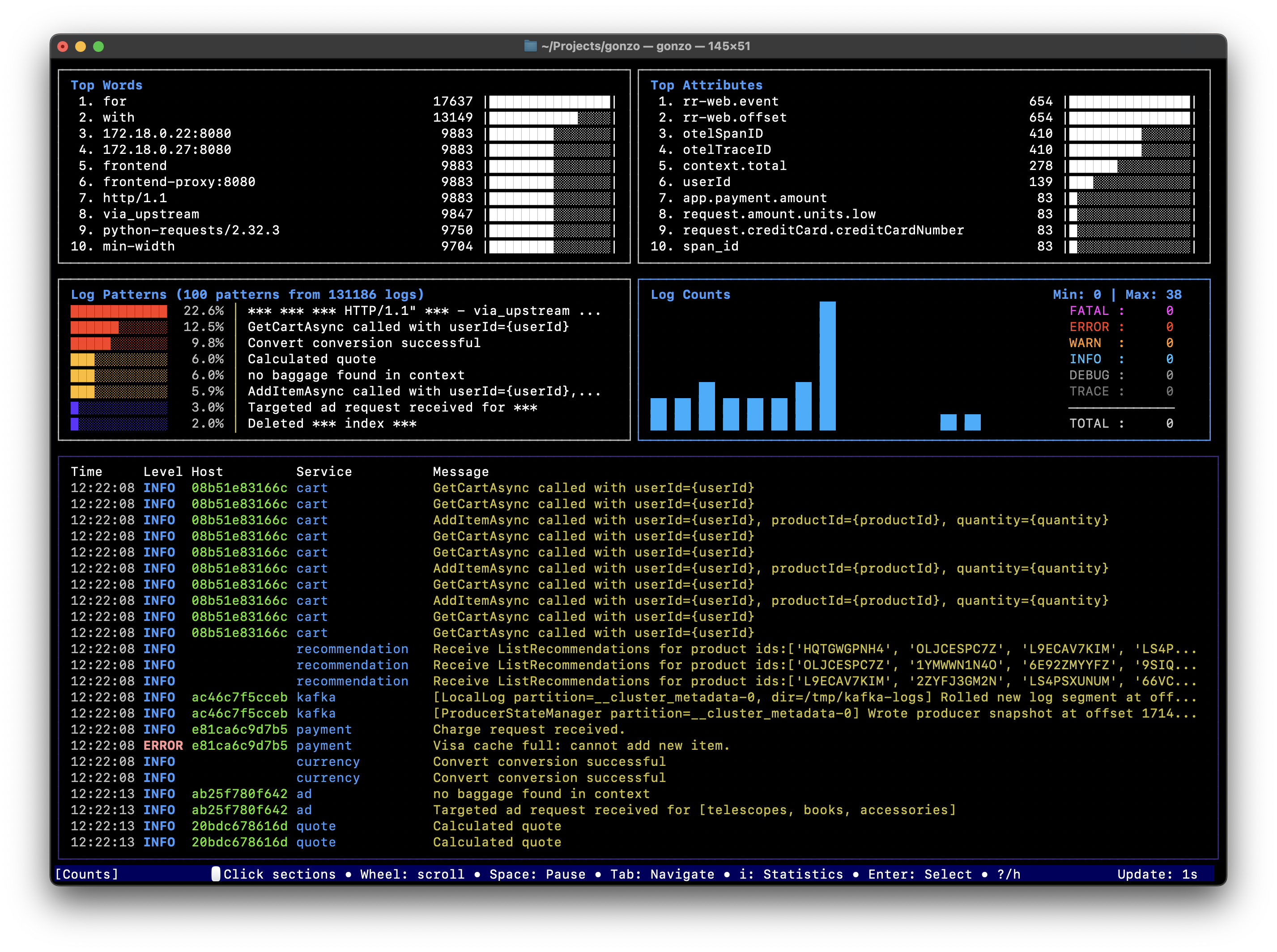Screen dimensions: 1277x952
Task: Click the 'Update: 1s' indicator
Action: (x=1157, y=875)
